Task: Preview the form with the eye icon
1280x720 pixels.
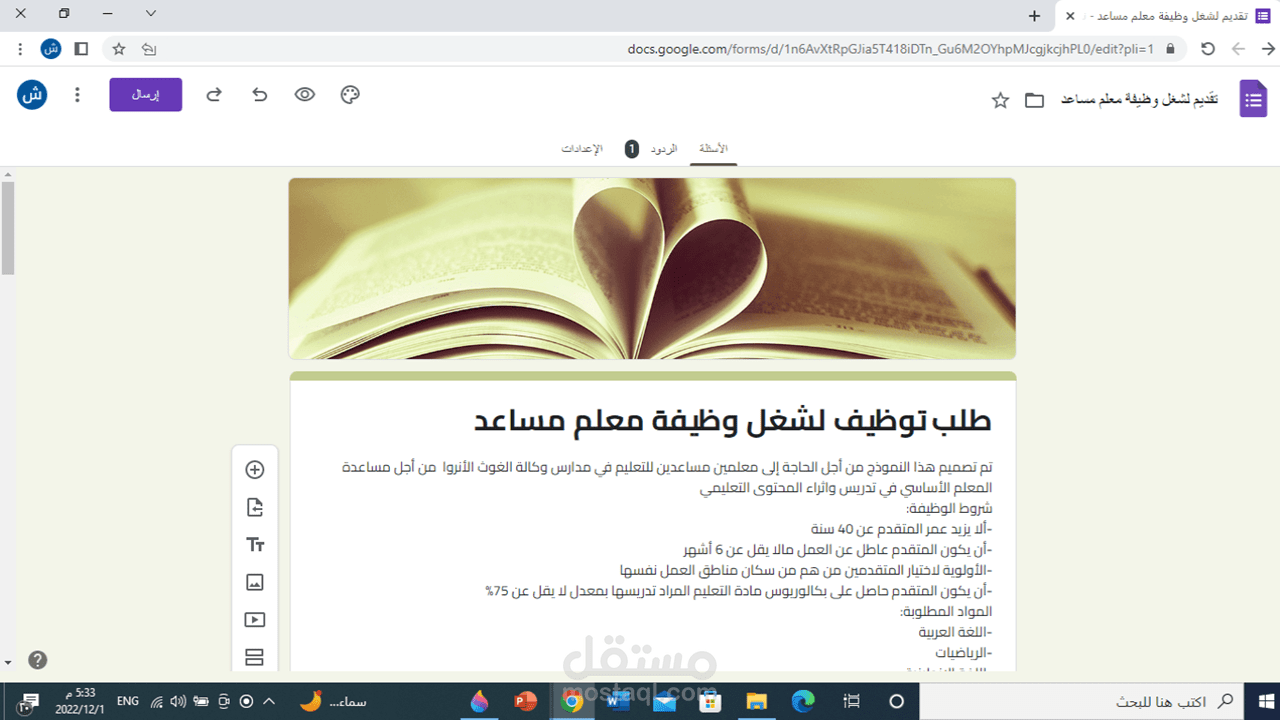Action: (x=305, y=94)
